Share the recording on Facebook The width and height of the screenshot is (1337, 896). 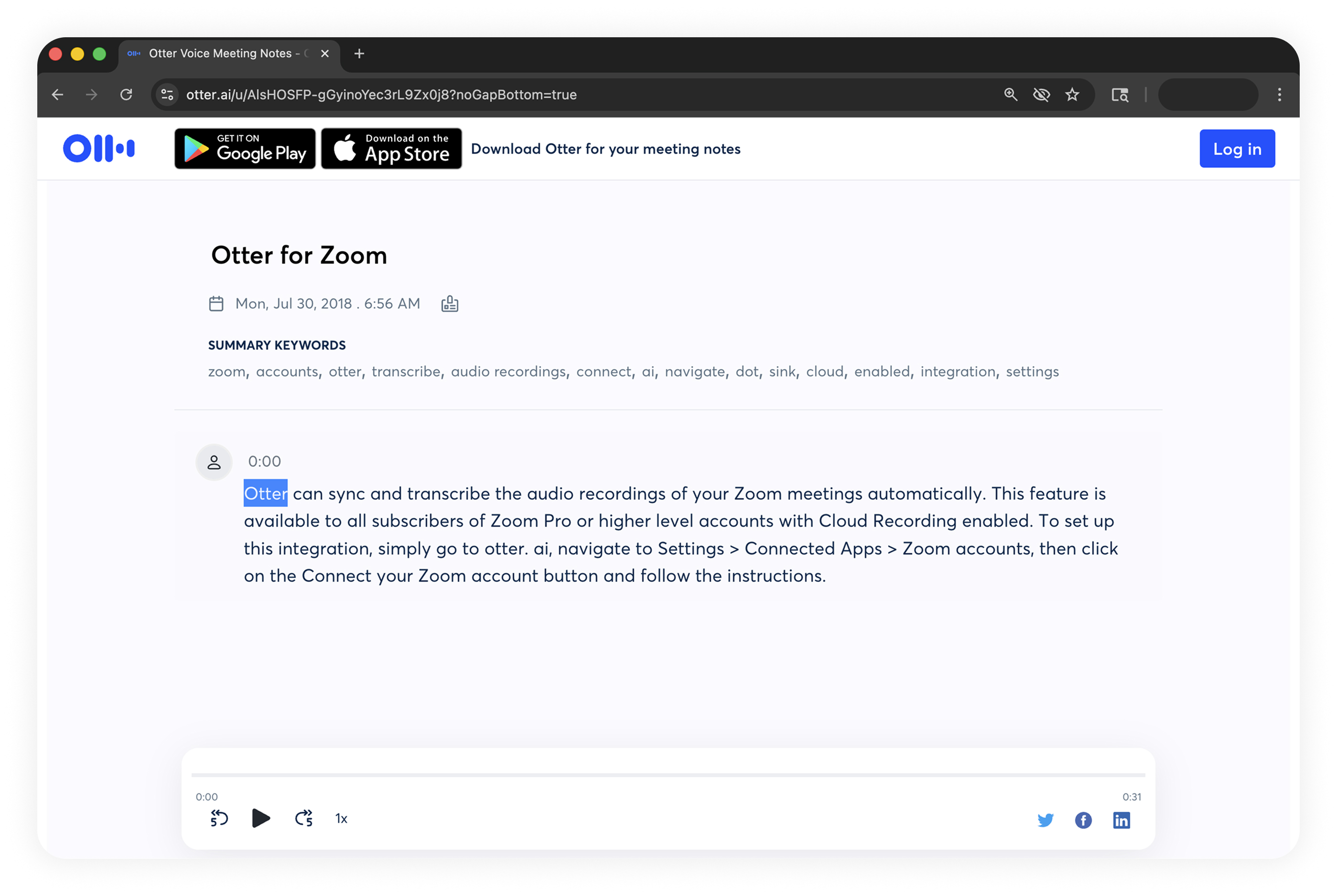(x=1083, y=820)
